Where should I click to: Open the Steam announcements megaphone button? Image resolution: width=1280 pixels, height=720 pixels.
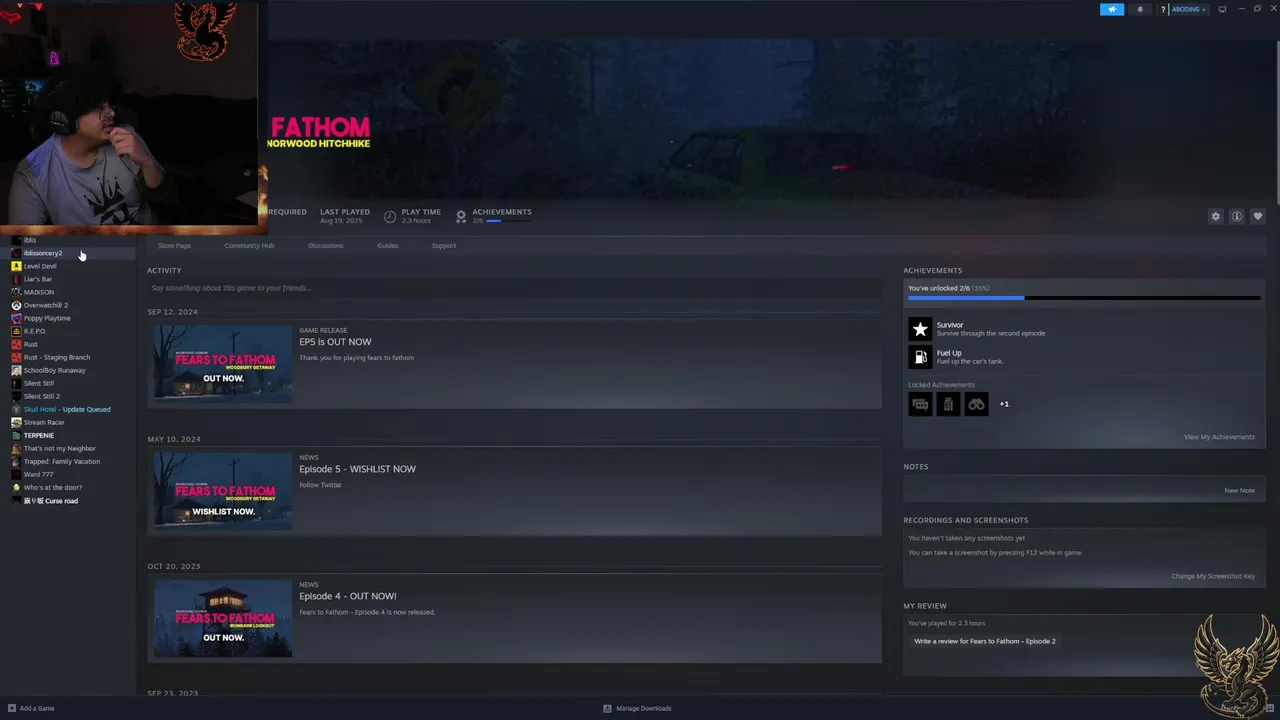1112,9
